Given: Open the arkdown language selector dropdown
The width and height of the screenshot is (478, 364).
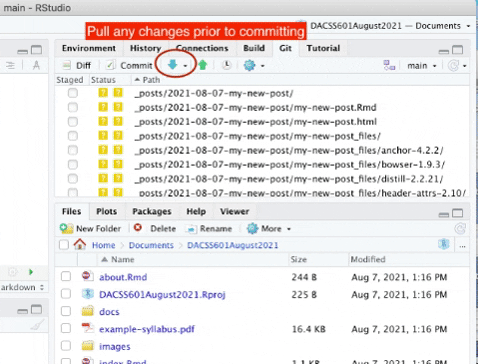Looking at the screenshot, I should coord(22,287).
